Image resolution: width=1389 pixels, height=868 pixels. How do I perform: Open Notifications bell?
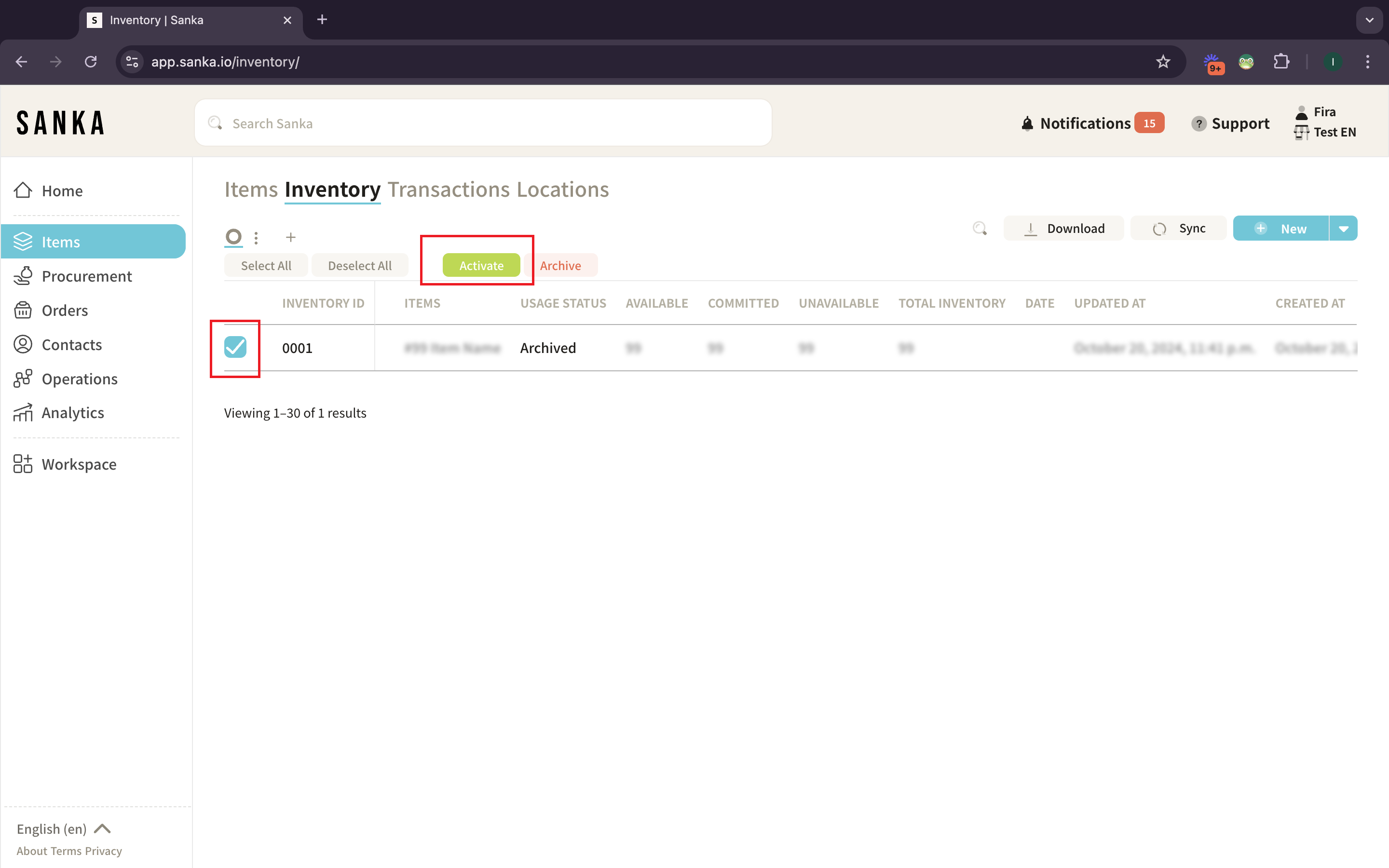click(x=1027, y=123)
